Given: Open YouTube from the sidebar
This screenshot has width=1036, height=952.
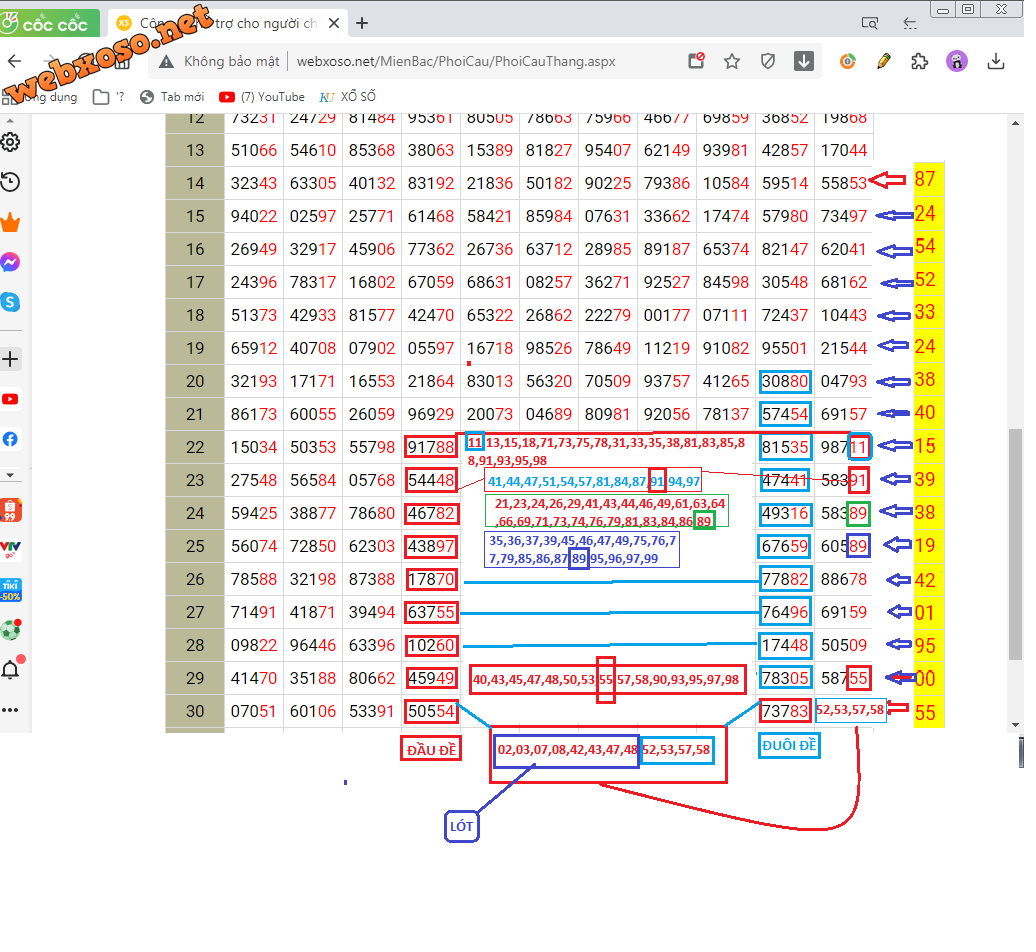Looking at the screenshot, I should 10,400.
